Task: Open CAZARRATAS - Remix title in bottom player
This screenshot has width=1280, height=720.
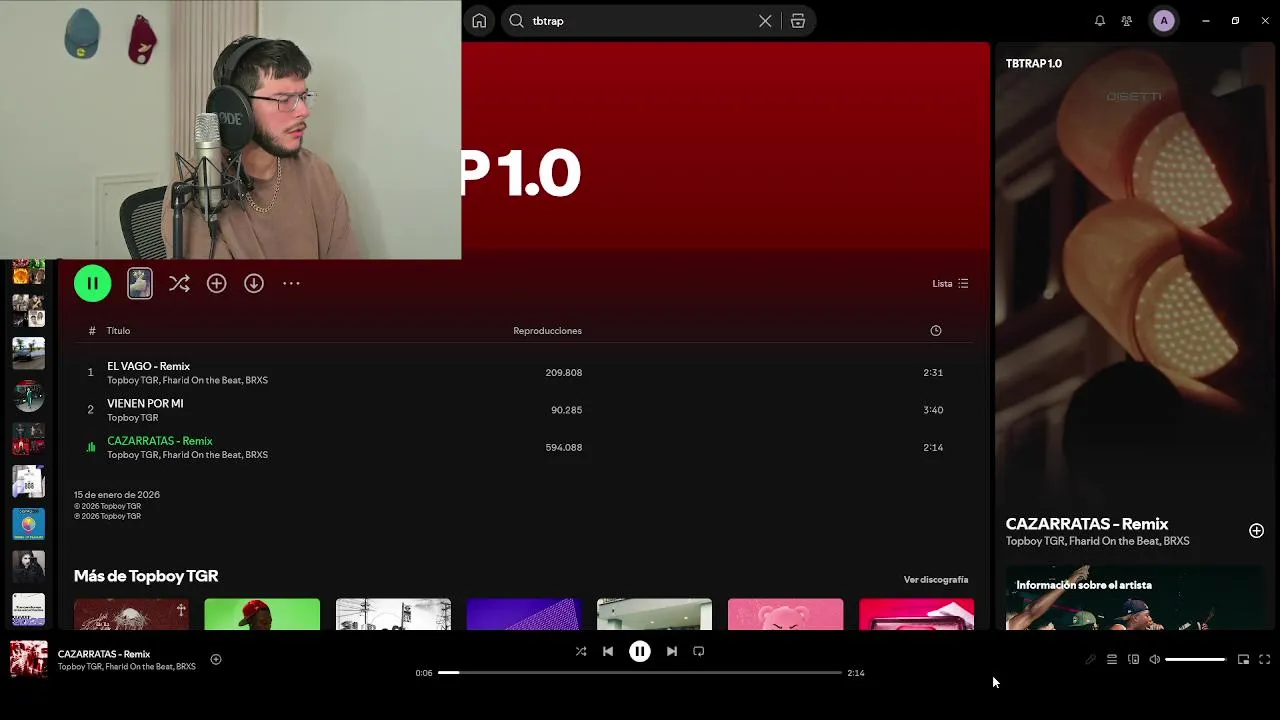Action: (x=104, y=654)
